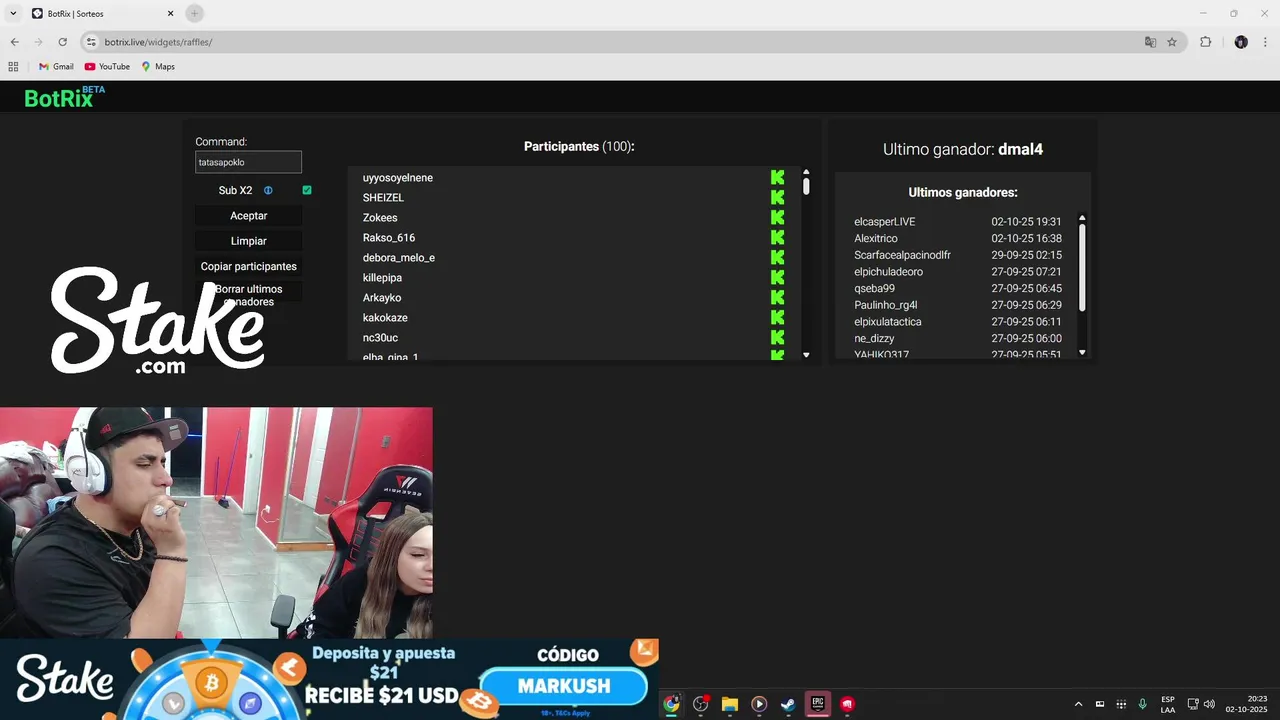
Task: Show hidden system tray icons
Action: [x=1078, y=704]
